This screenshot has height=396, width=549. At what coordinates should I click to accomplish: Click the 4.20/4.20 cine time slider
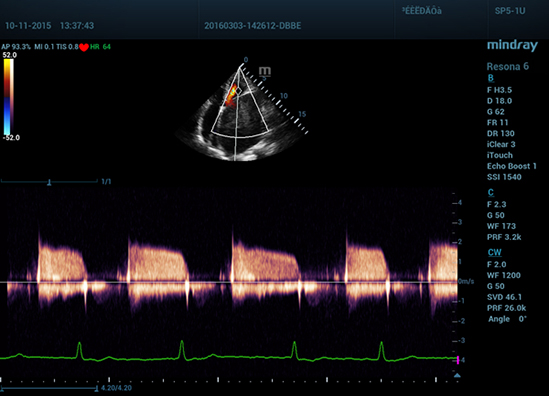tap(49, 388)
